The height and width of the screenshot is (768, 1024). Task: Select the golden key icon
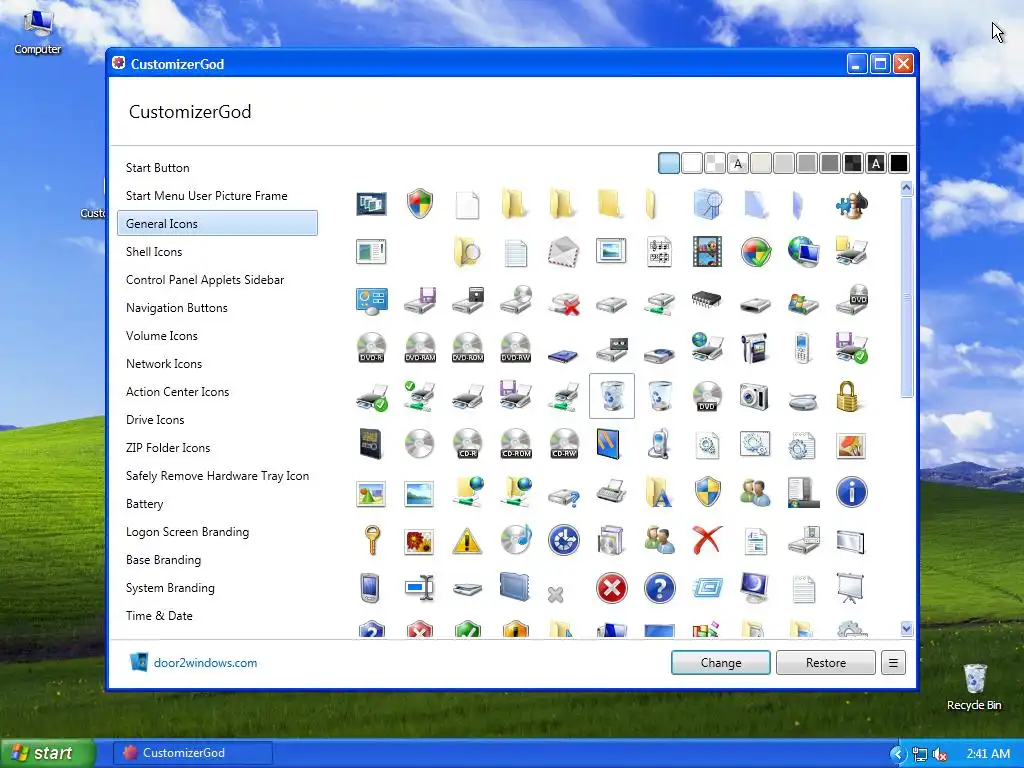click(372, 540)
